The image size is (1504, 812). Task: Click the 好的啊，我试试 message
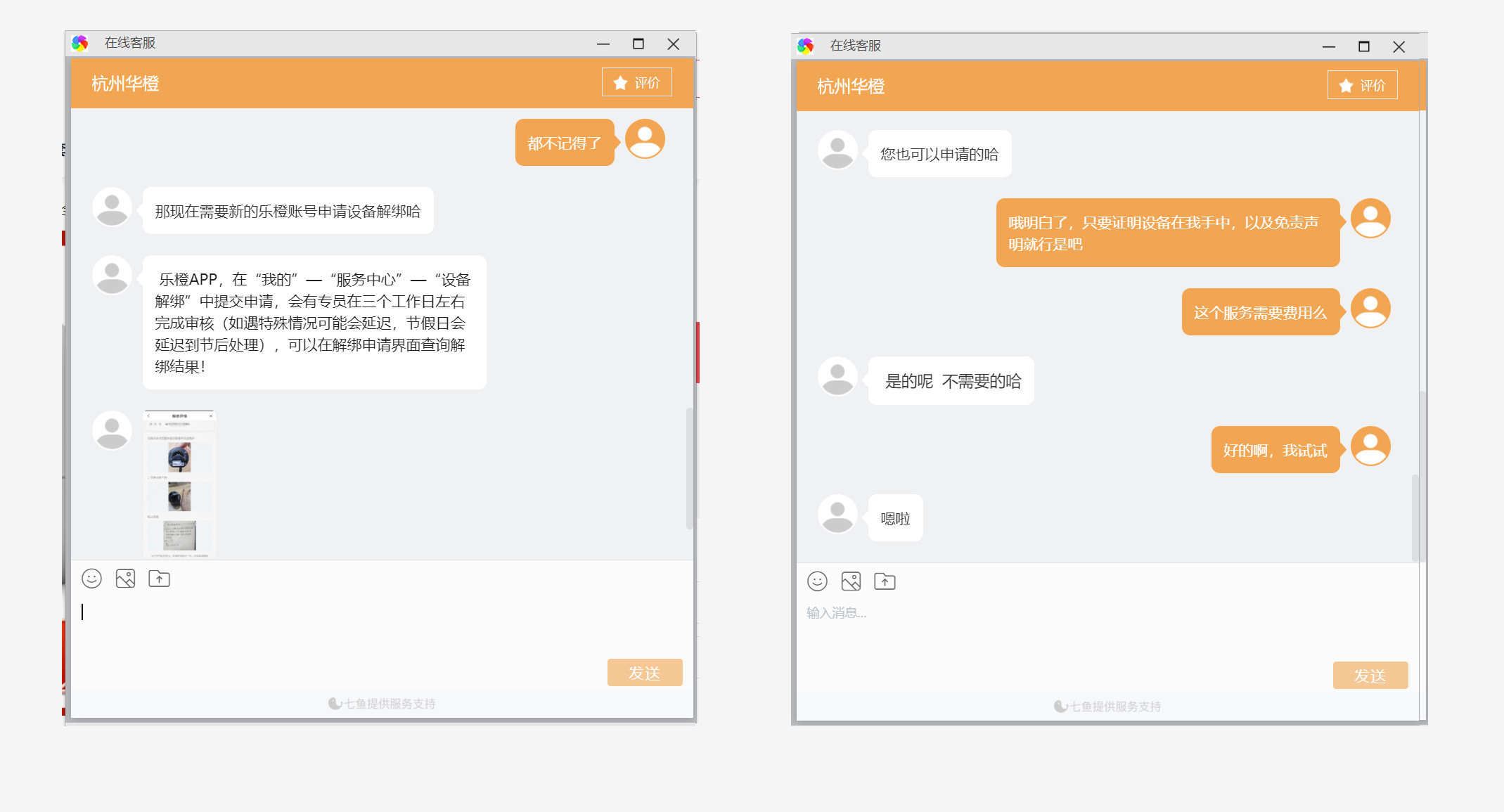coord(1275,450)
